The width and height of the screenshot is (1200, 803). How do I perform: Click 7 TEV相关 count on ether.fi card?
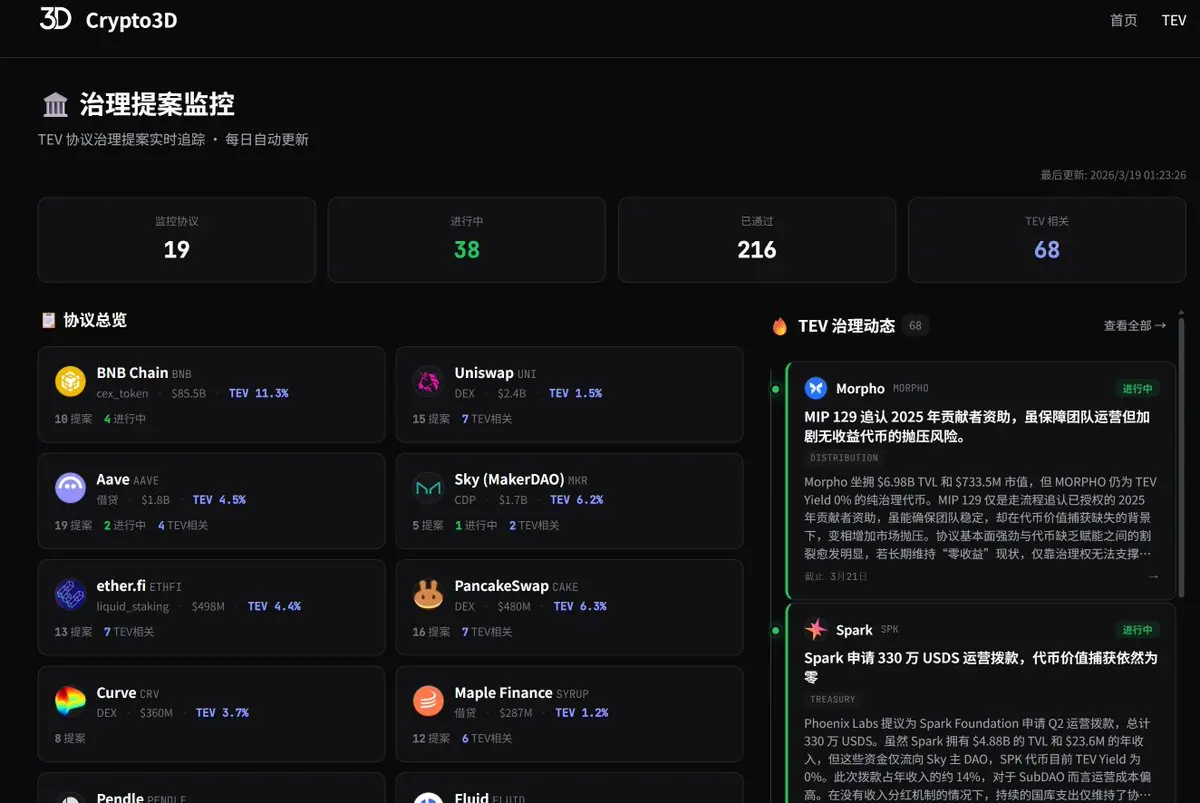(129, 632)
